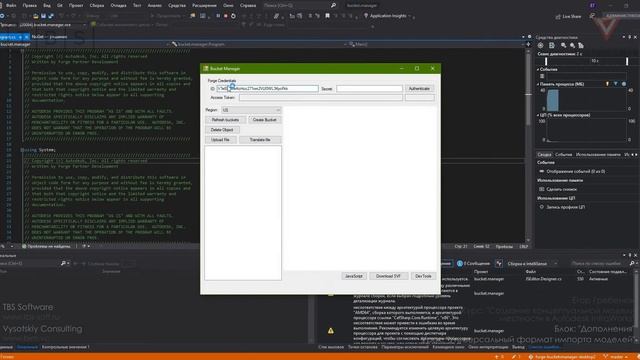
Task: Click Отображение событий link
Action: pos(576,171)
